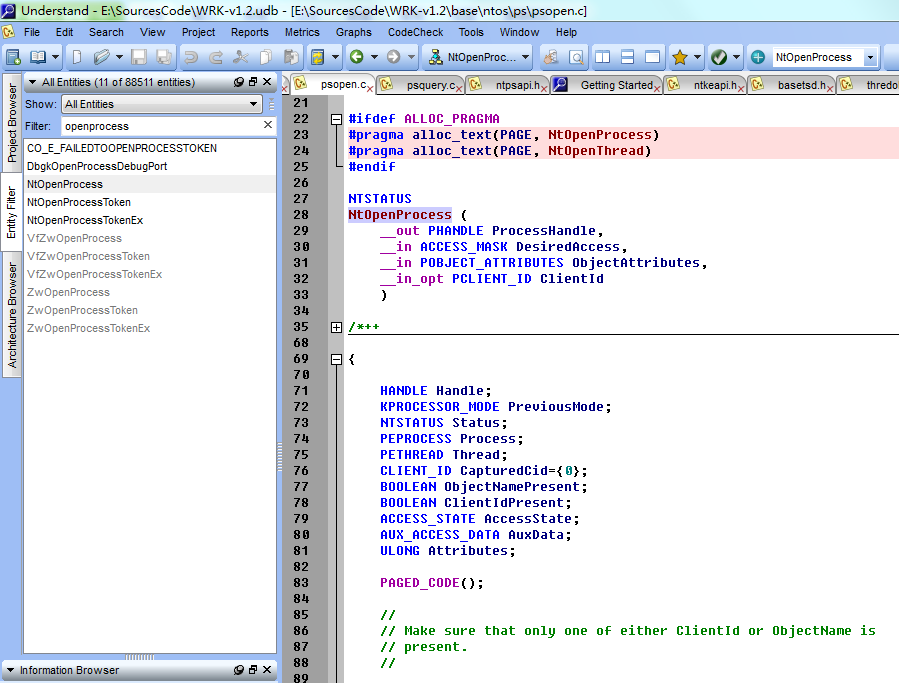Viewport: 899px width, 683px height.
Task: Open the Analyze dropdown arrow
Action: tap(335, 57)
